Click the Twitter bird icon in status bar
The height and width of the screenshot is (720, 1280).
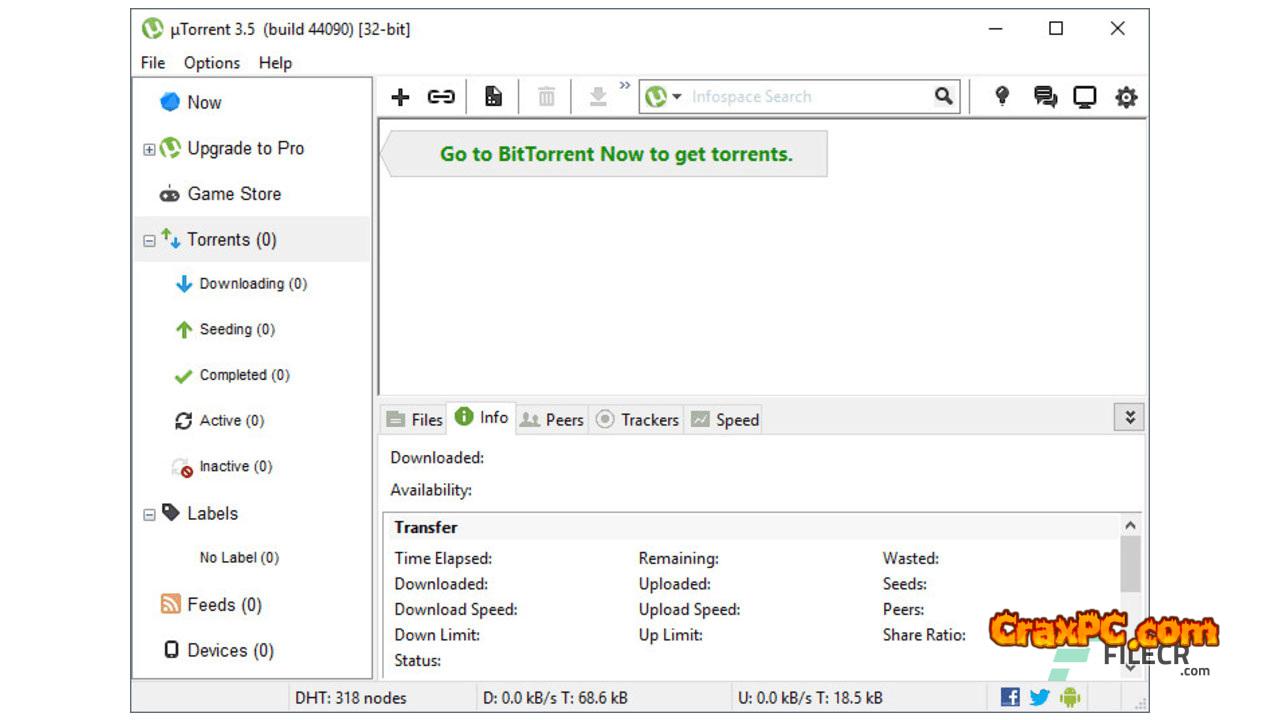click(x=1040, y=697)
